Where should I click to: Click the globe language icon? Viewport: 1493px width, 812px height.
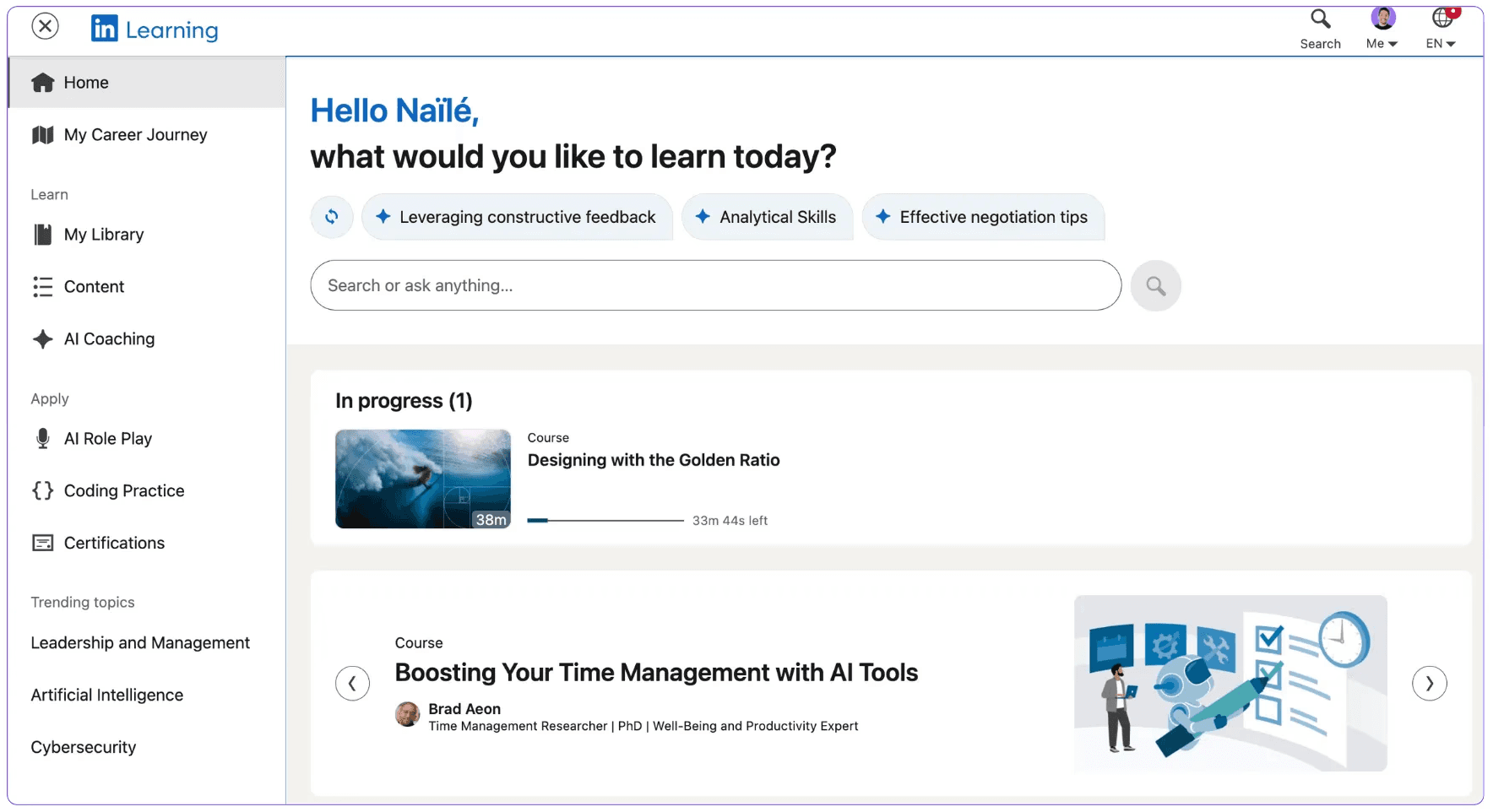(1442, 18)
